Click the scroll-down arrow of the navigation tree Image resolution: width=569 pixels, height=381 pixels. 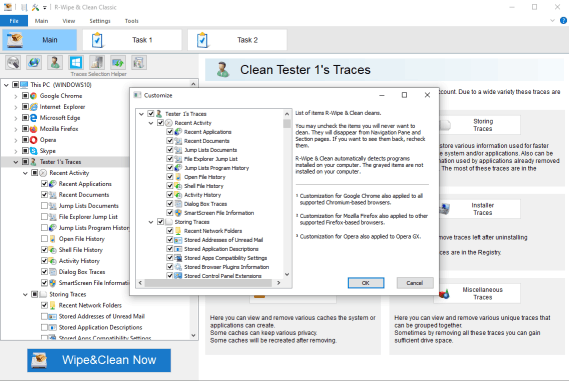[x=193, y=335]
